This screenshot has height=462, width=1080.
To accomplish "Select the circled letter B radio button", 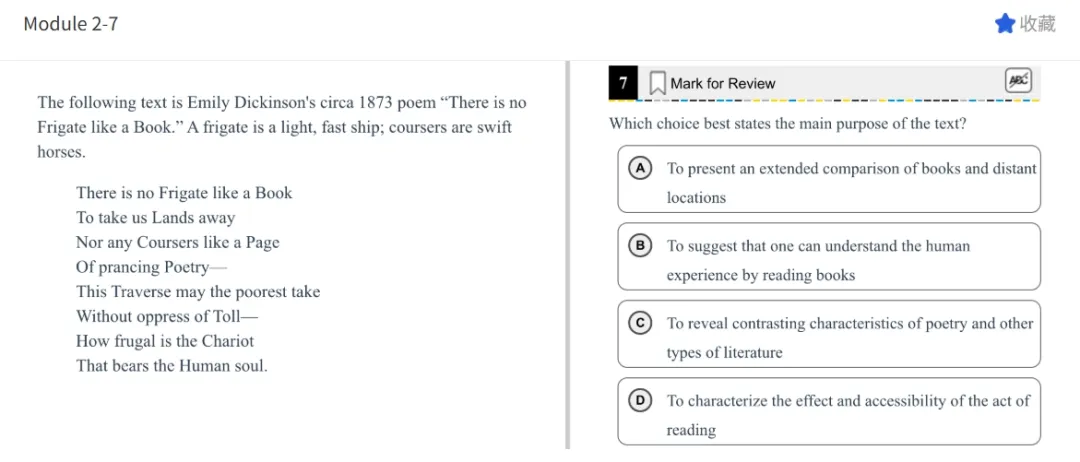I will click(x=639, y=245).
